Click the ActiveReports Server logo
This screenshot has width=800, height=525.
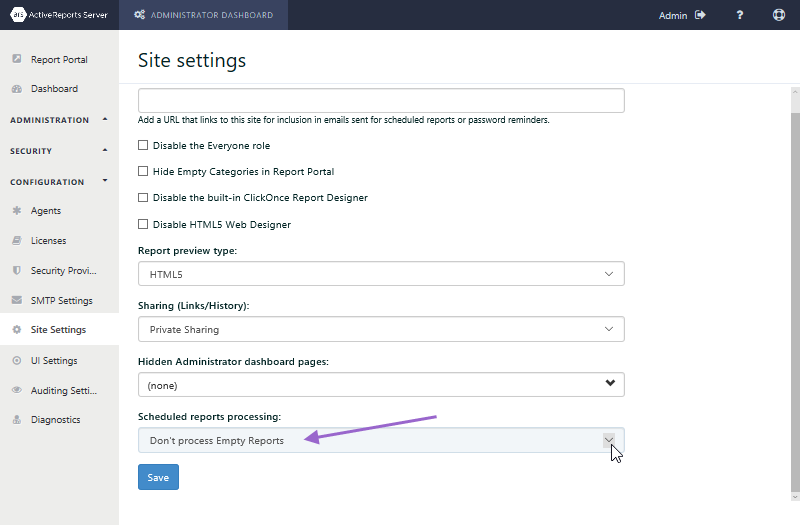click(x=59, y=15)
